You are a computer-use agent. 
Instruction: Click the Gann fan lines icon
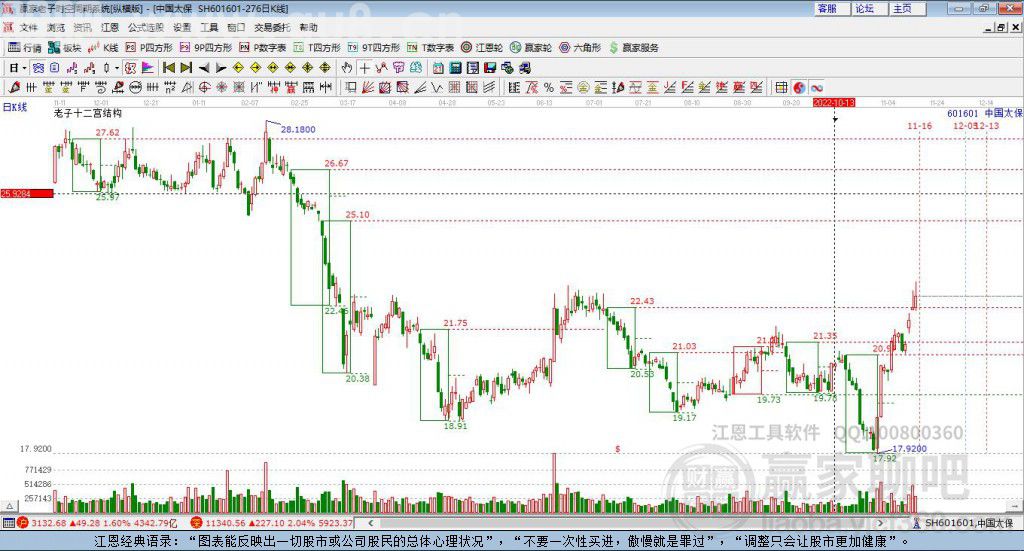(367, 87)
